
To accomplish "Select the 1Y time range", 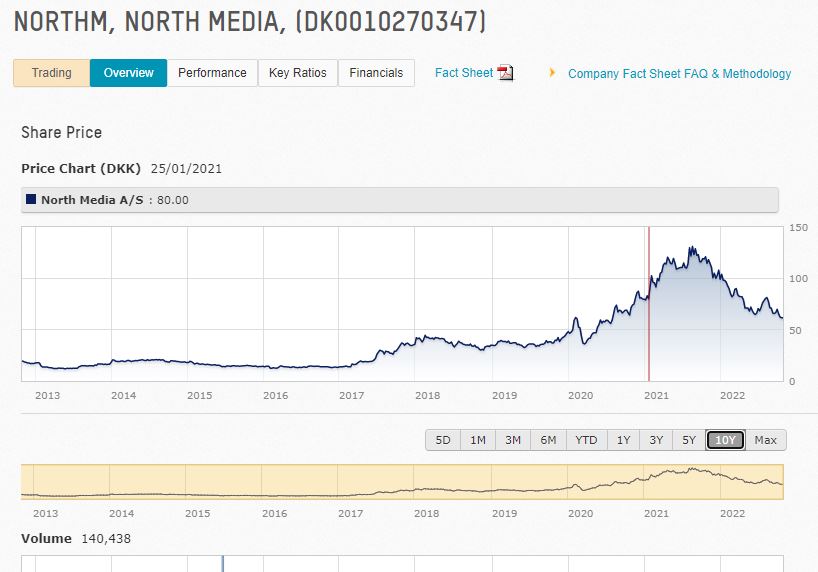I will coord(623,440).
